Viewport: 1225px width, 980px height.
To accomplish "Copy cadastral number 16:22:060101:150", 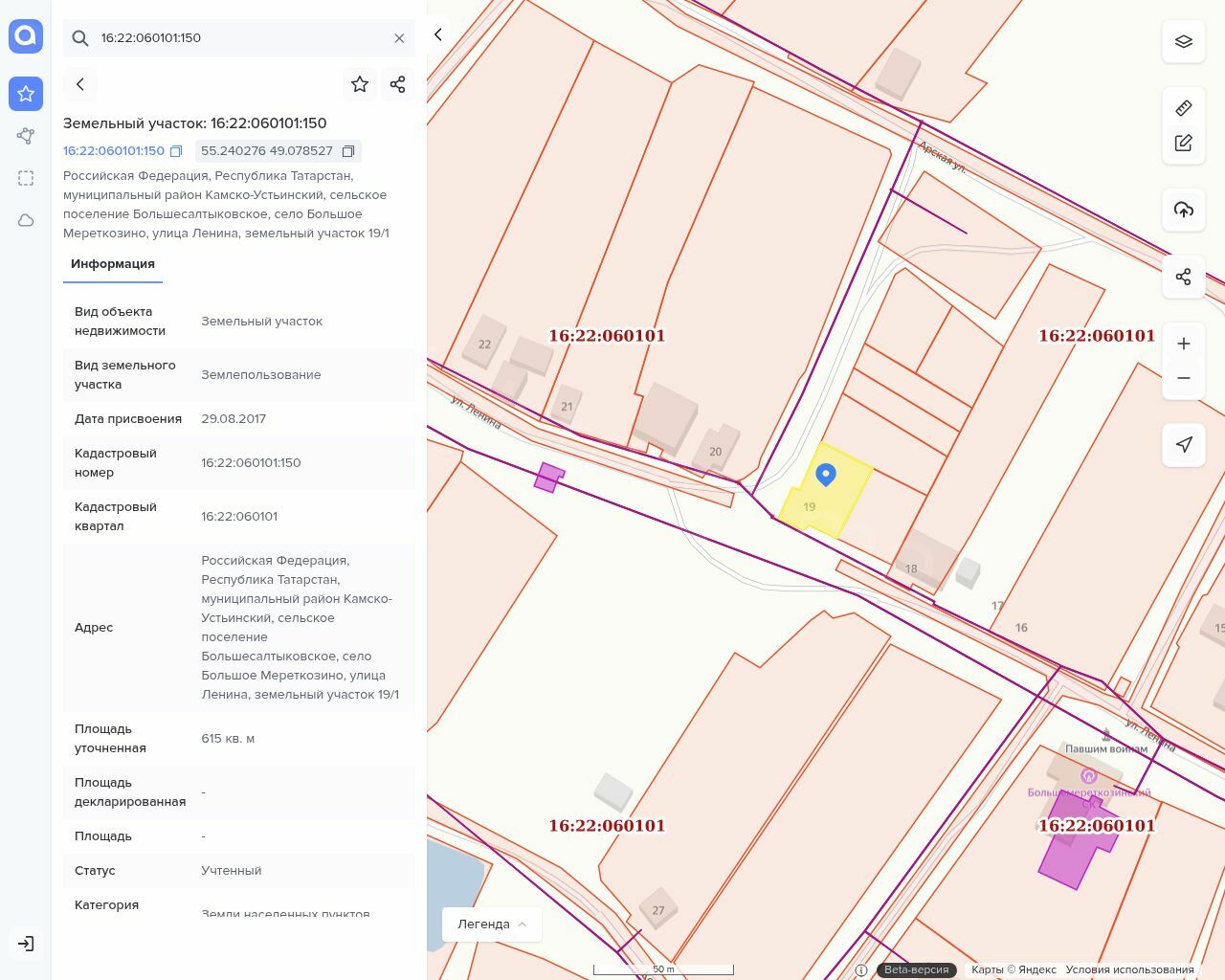I will 176,151.
